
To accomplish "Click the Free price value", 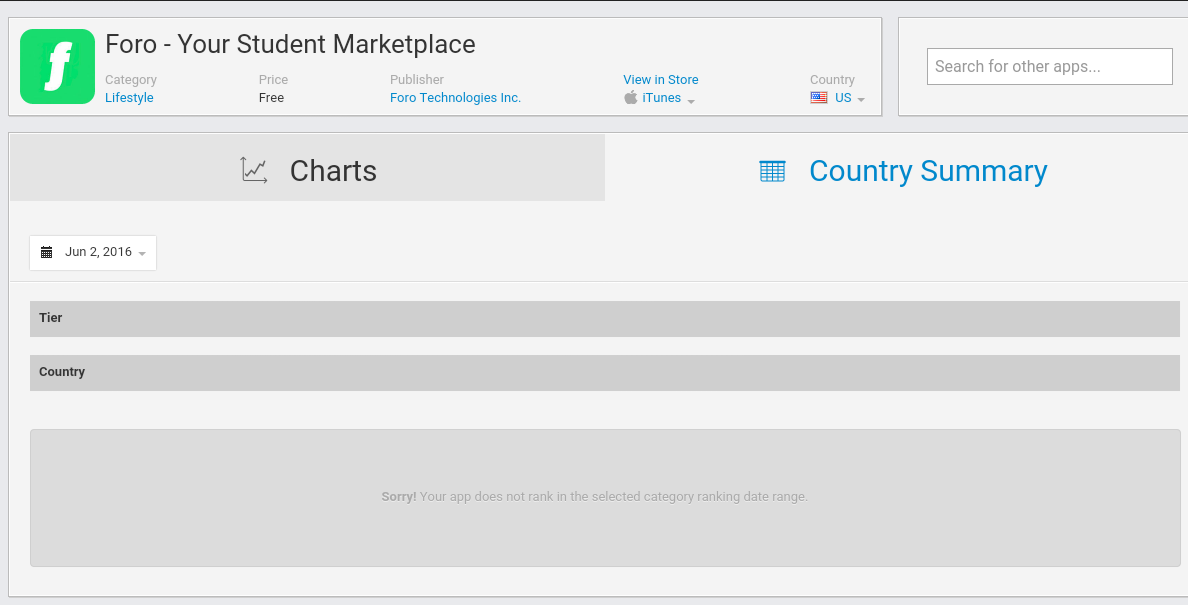I will coord(271,98).
